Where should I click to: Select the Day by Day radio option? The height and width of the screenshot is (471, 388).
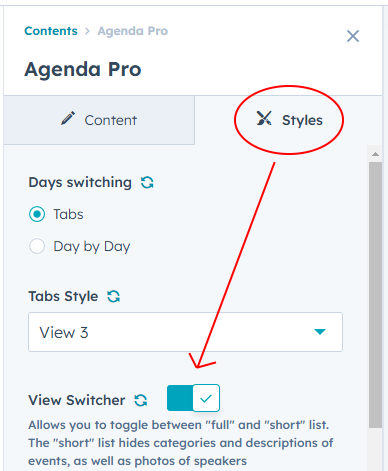coord(37,246)
